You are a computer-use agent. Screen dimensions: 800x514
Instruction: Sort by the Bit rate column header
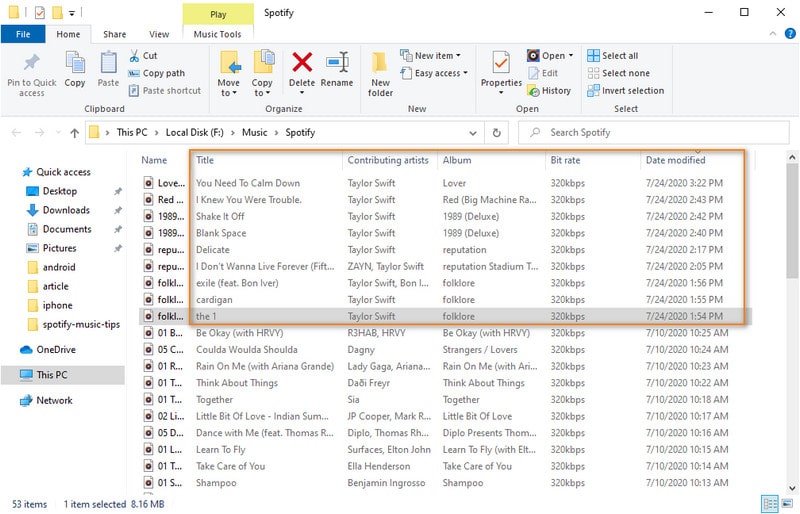point(565,160)
